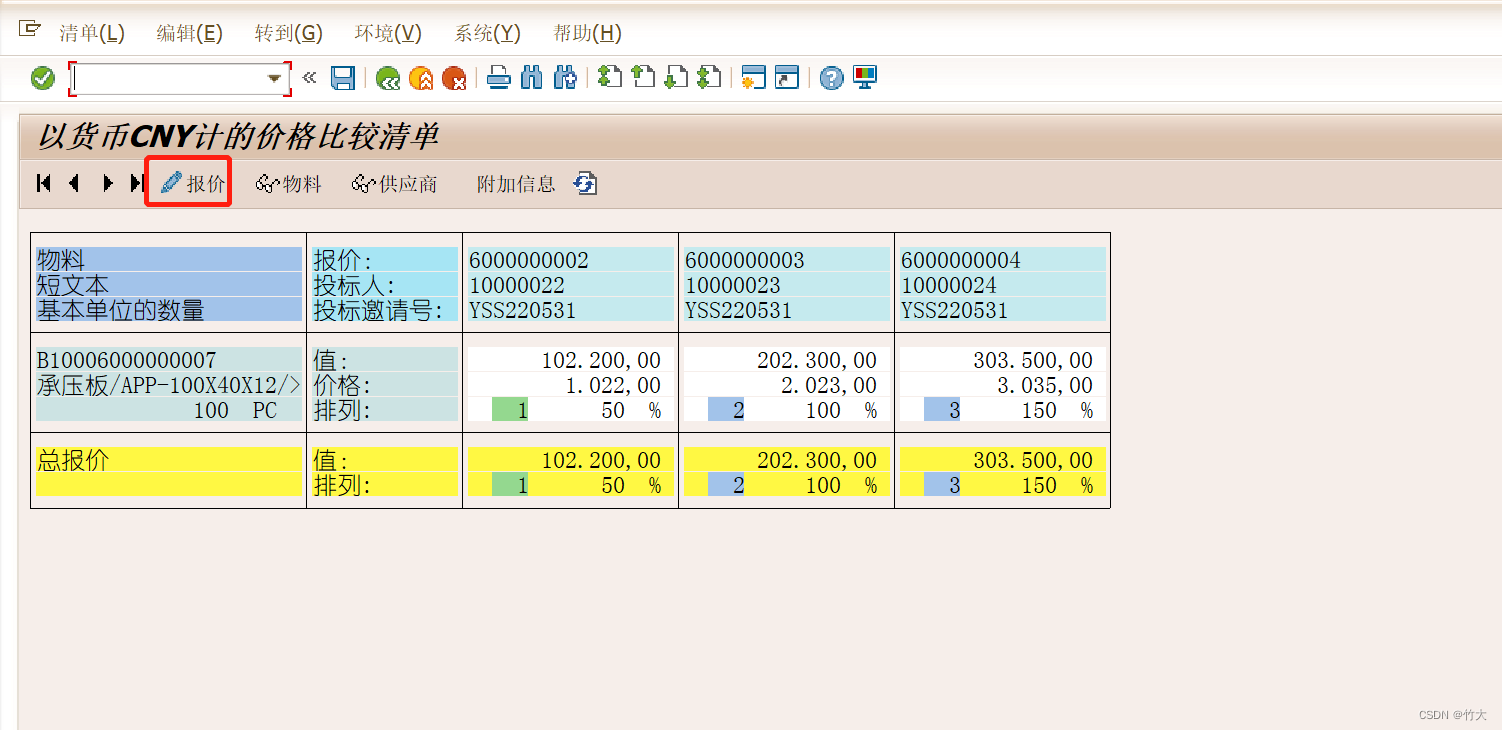Click the 总报价 row label

tap(73, 460)
